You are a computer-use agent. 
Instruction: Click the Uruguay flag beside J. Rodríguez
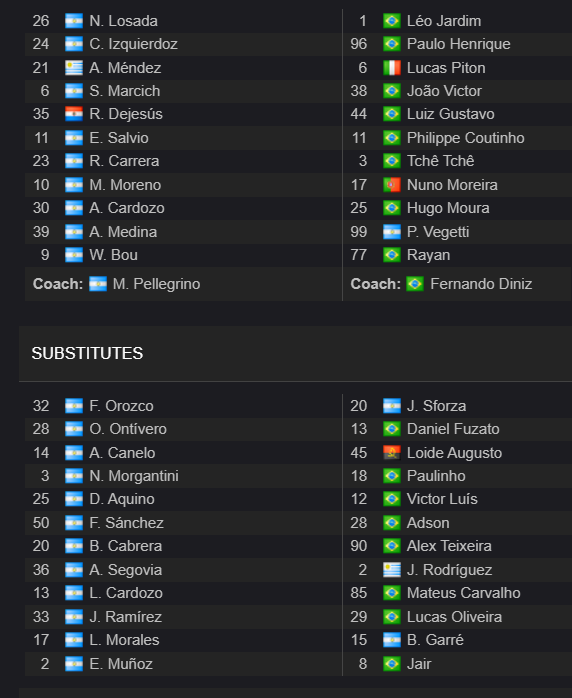[392, 570]
